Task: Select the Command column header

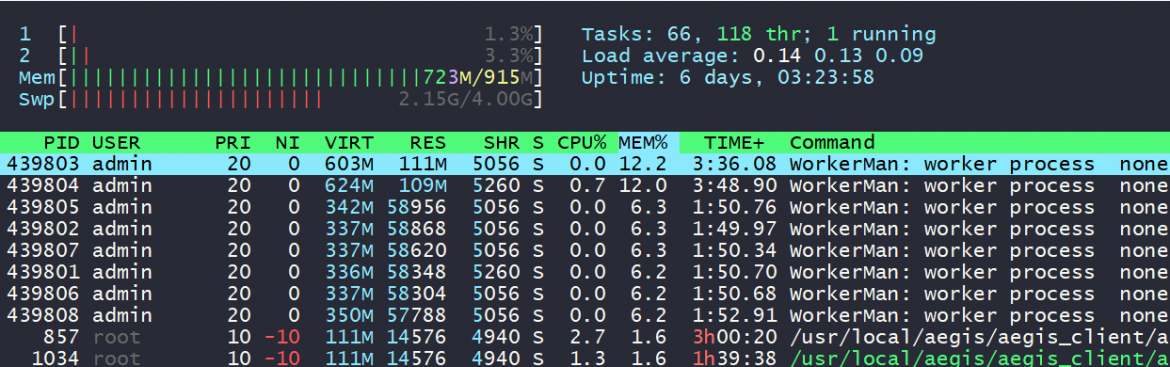Action: click(x=831, y=142)
